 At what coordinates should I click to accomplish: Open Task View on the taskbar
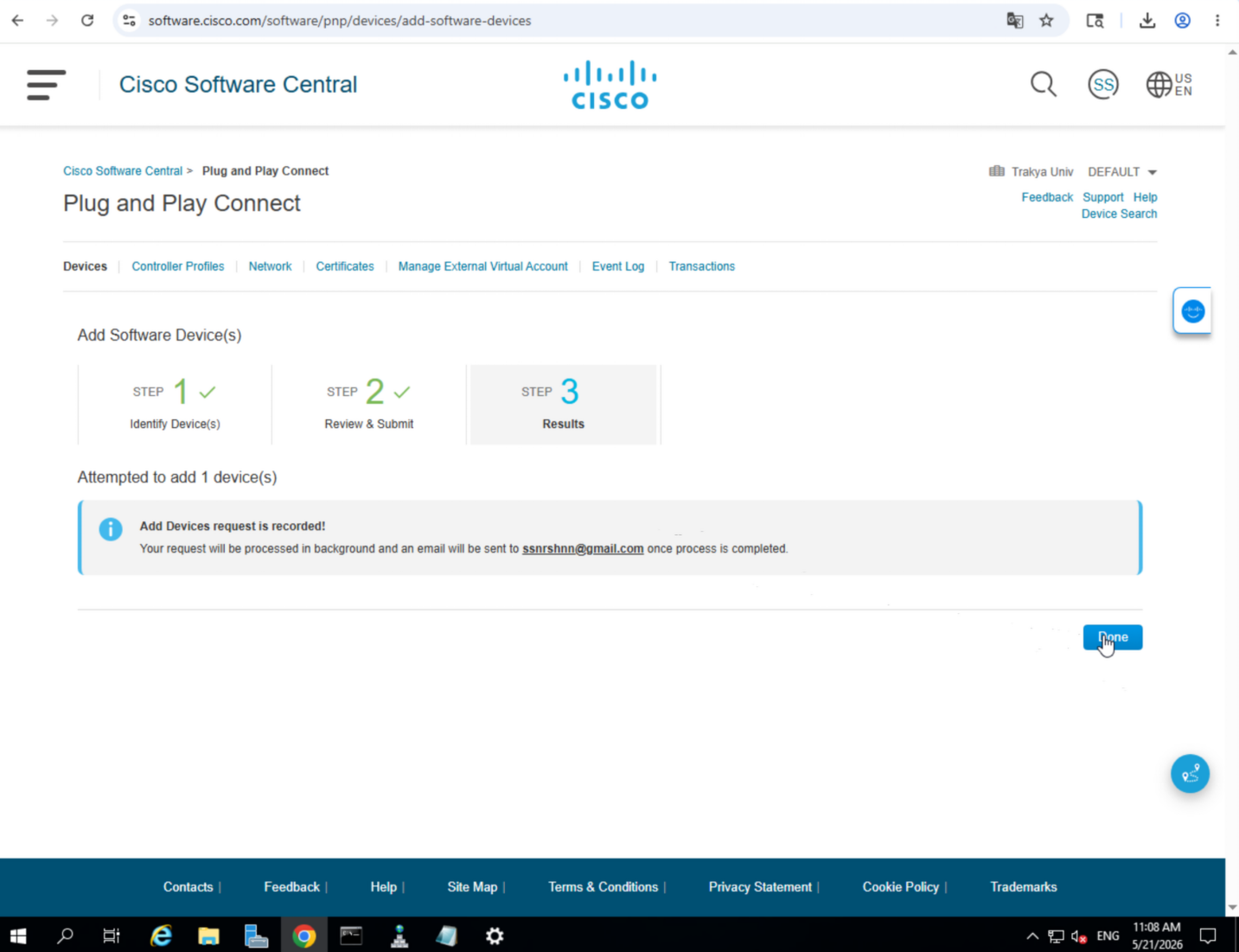coord(112,936)
